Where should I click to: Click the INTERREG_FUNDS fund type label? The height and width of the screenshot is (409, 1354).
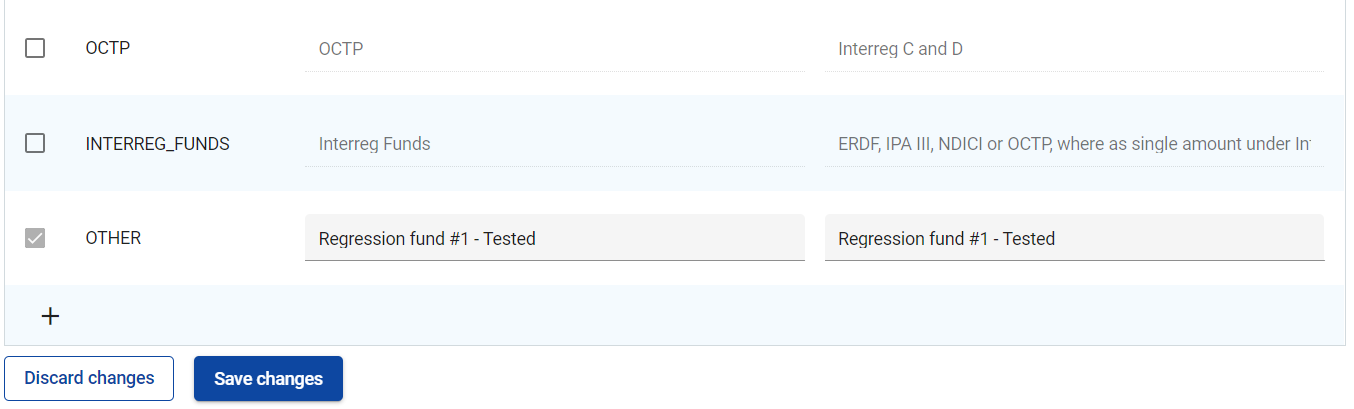click(157, 143)
